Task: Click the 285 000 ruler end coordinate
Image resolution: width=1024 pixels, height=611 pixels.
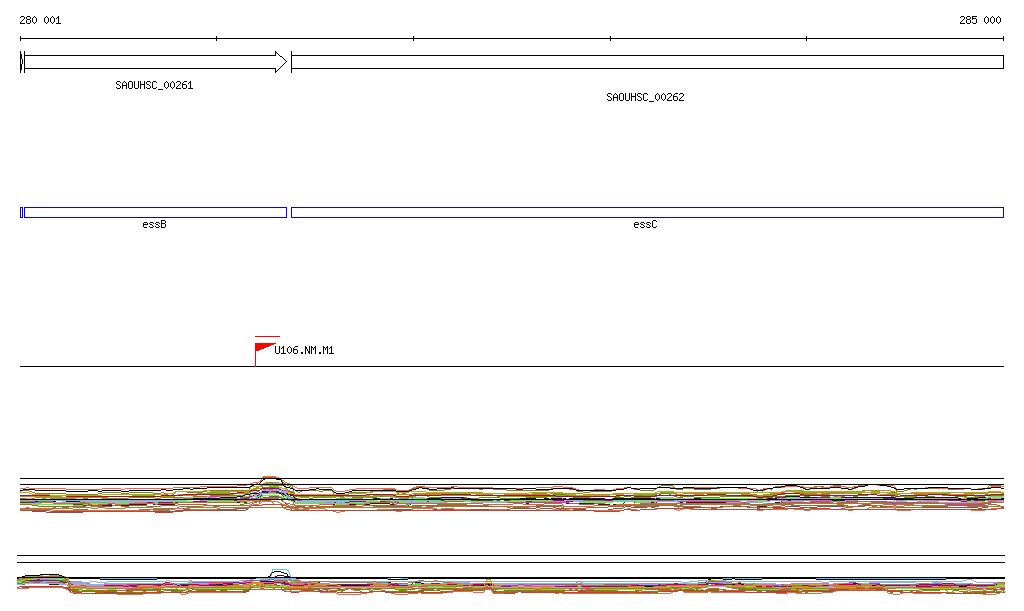Action: 980,20
